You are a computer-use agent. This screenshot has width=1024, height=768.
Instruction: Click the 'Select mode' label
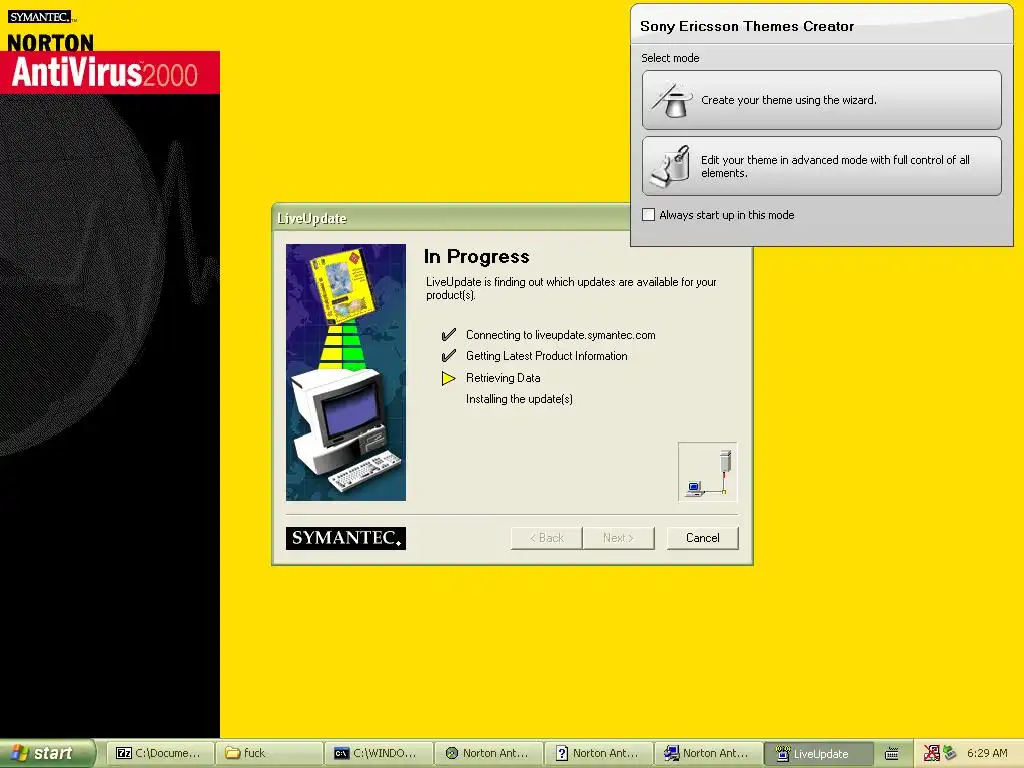670,58
